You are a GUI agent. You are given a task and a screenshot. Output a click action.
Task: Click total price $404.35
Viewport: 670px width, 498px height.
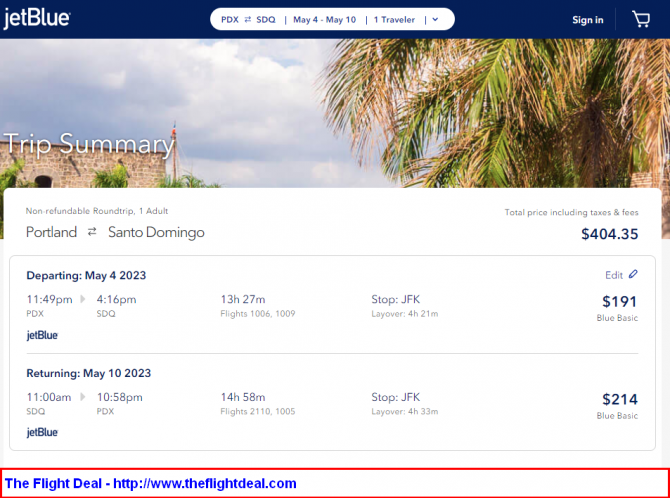point(610,234)
